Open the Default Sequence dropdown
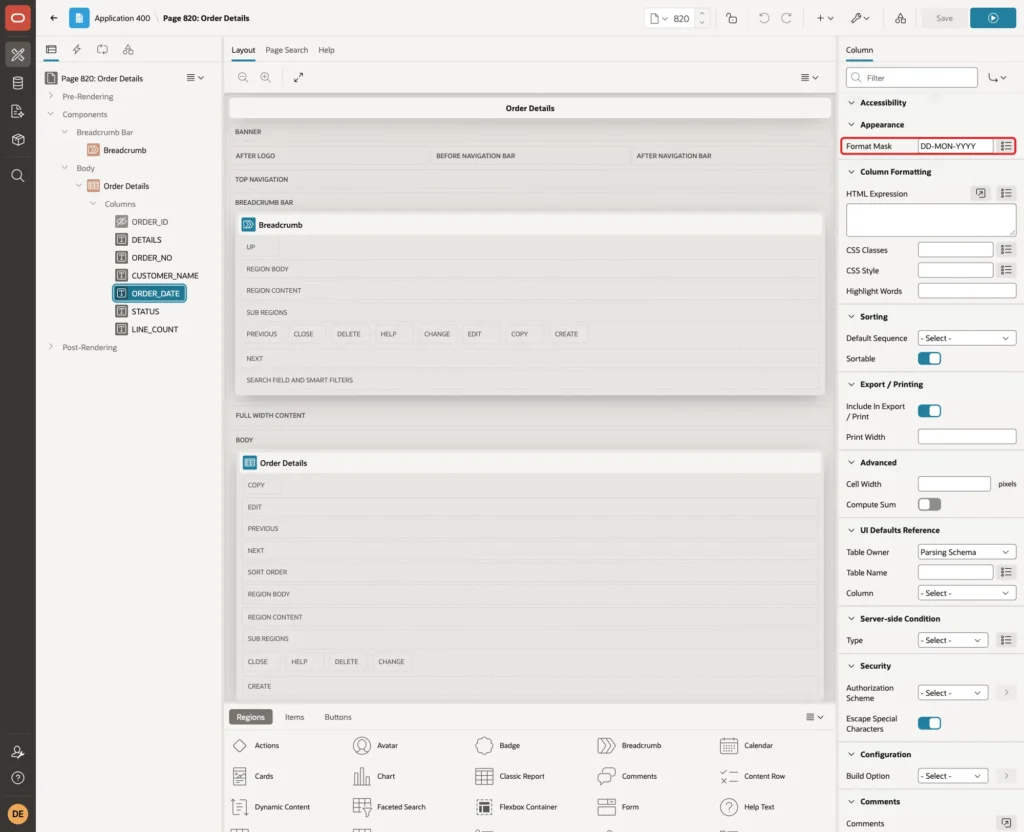The width and height of the screenshot is (1024, 832). tap(966, 338)
